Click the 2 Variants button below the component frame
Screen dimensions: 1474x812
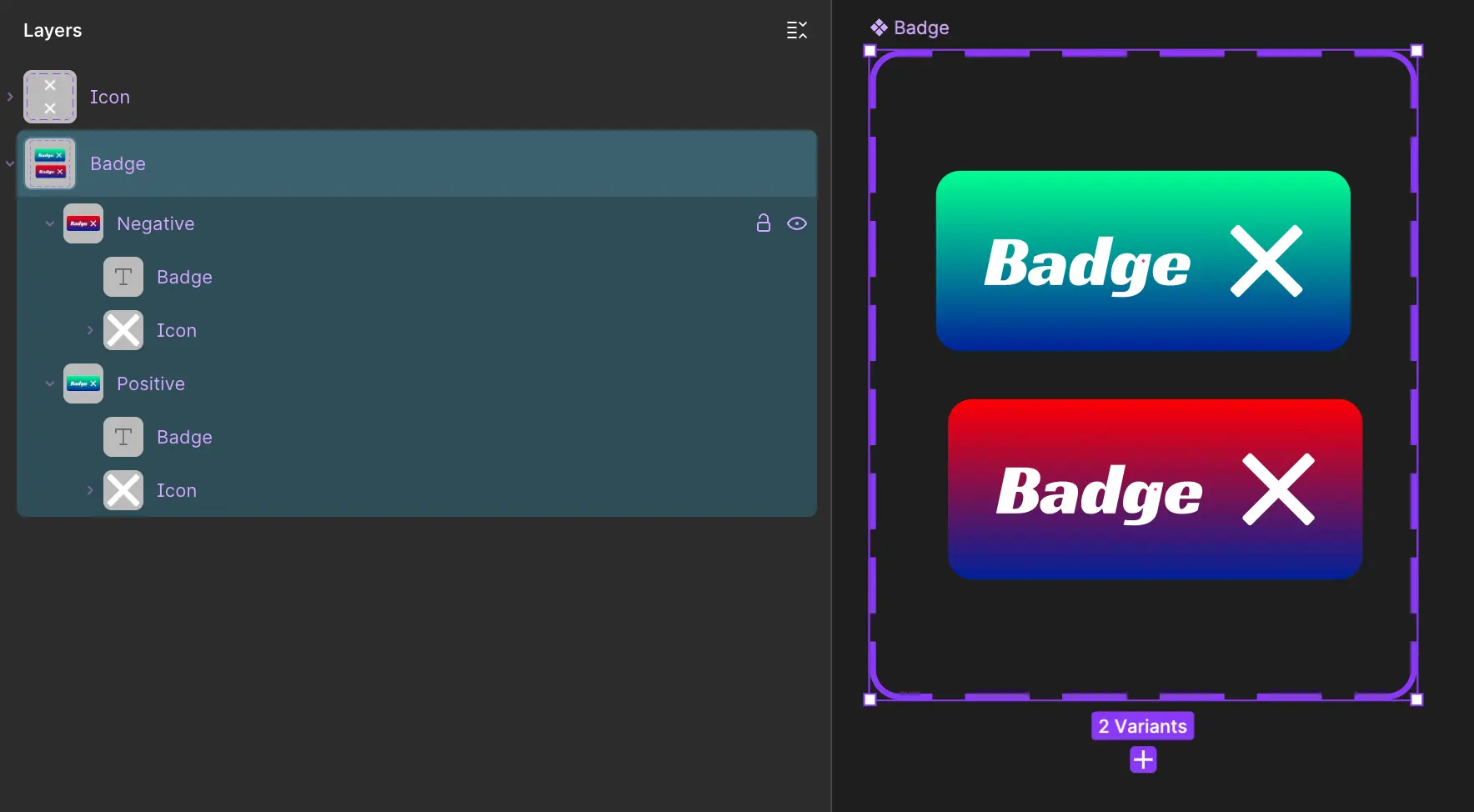pyautogui.click(x=1141, y=725)
